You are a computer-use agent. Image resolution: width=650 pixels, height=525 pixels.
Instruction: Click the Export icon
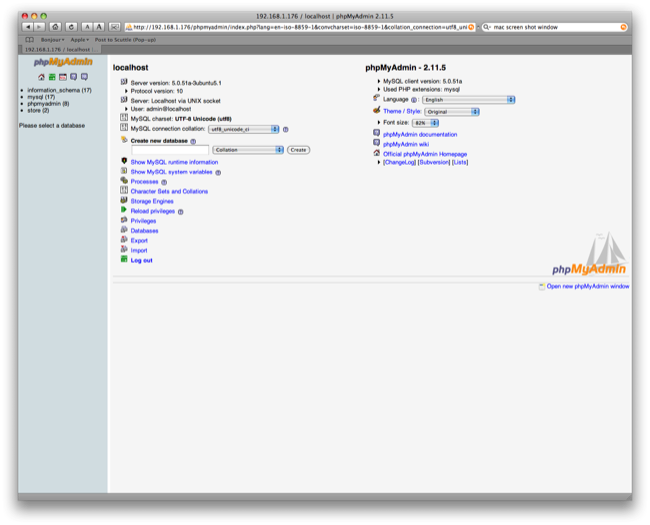click(124, 240)
